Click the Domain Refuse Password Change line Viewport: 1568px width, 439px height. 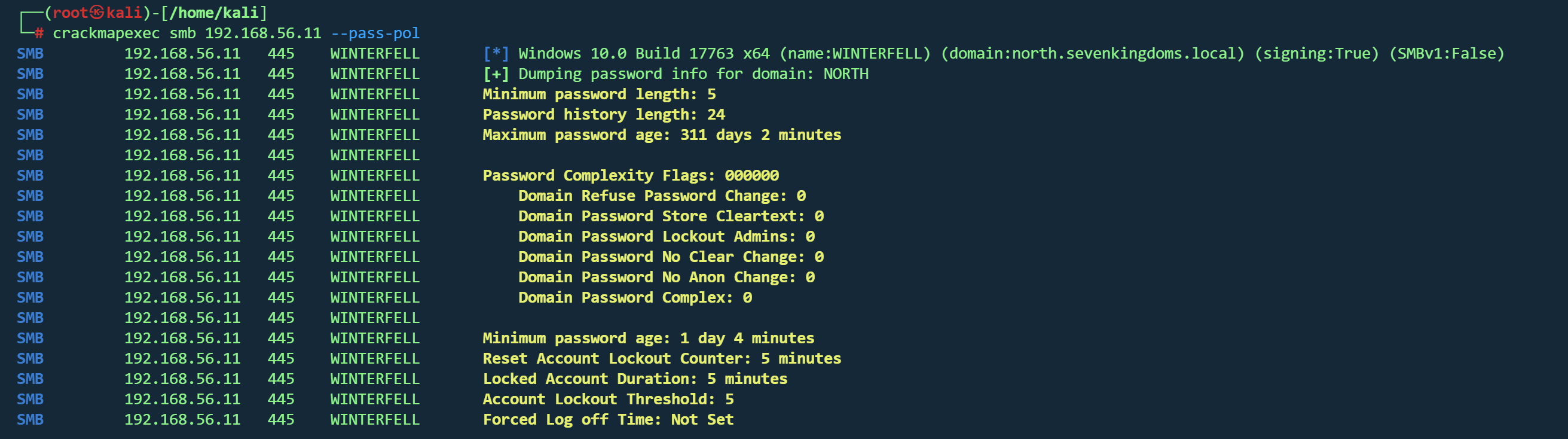click(x=662, y=196)
